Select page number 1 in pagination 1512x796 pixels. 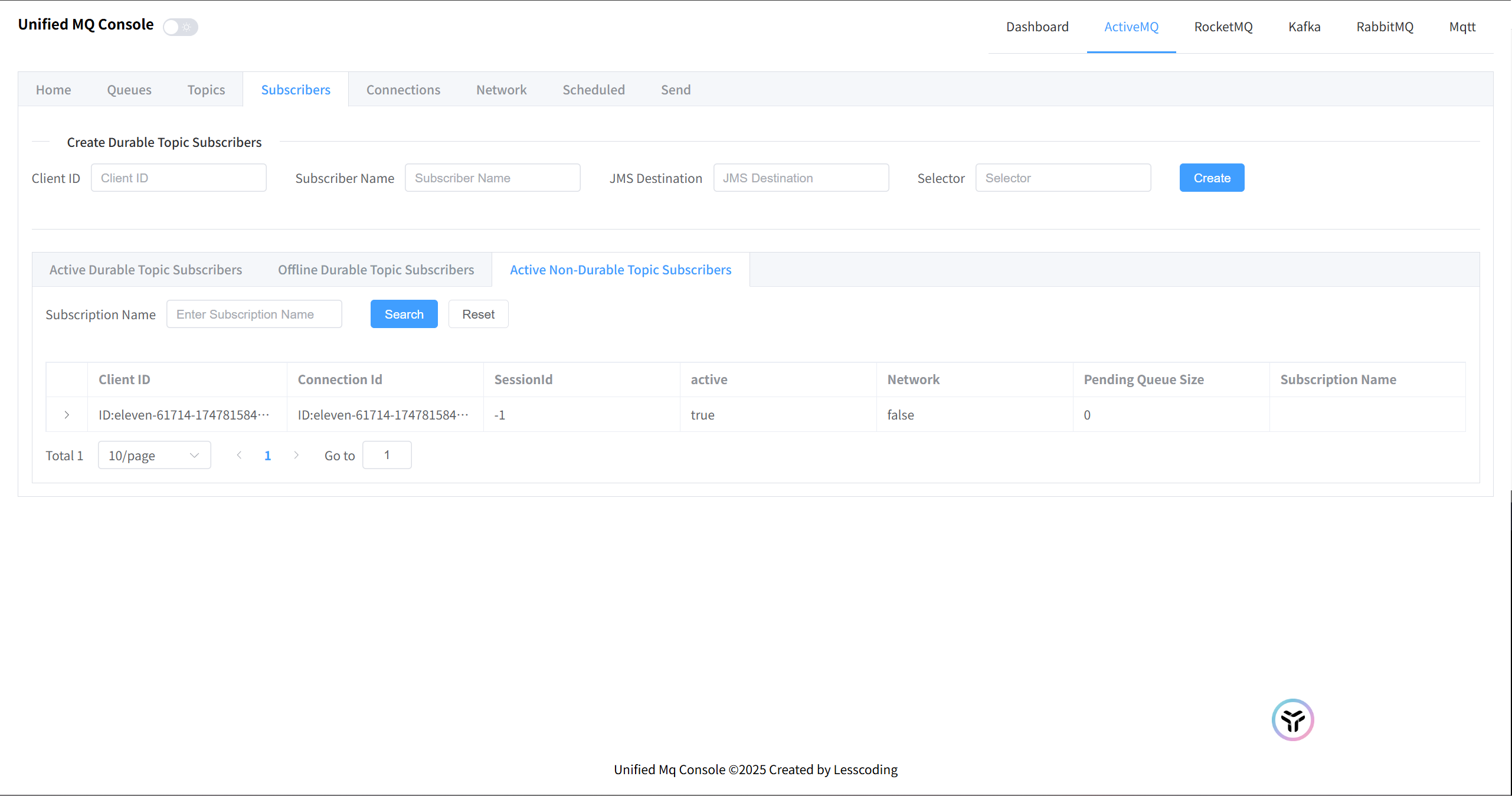(x=267, y=456)
